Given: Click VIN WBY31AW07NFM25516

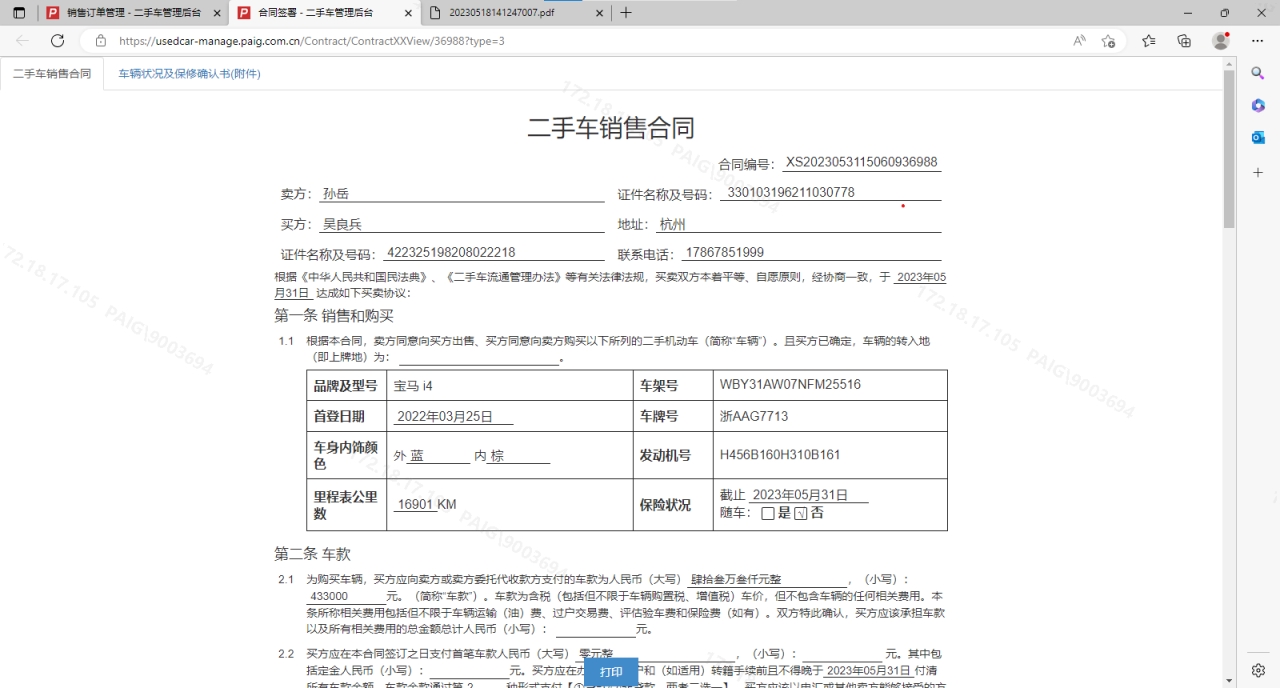Looking at the screenshot, I should 790,385.
